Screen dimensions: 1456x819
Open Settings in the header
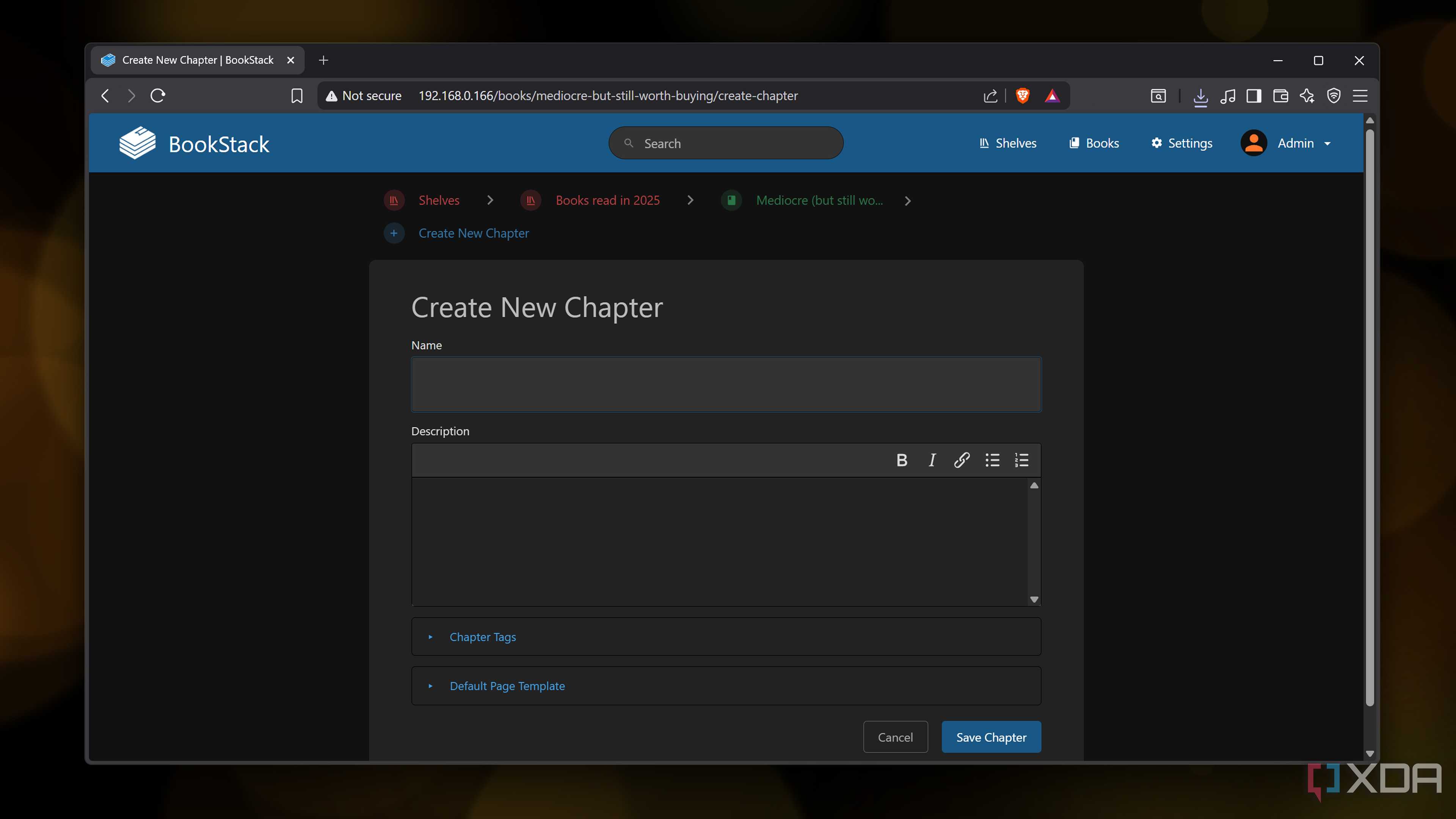pos(1182,143)
